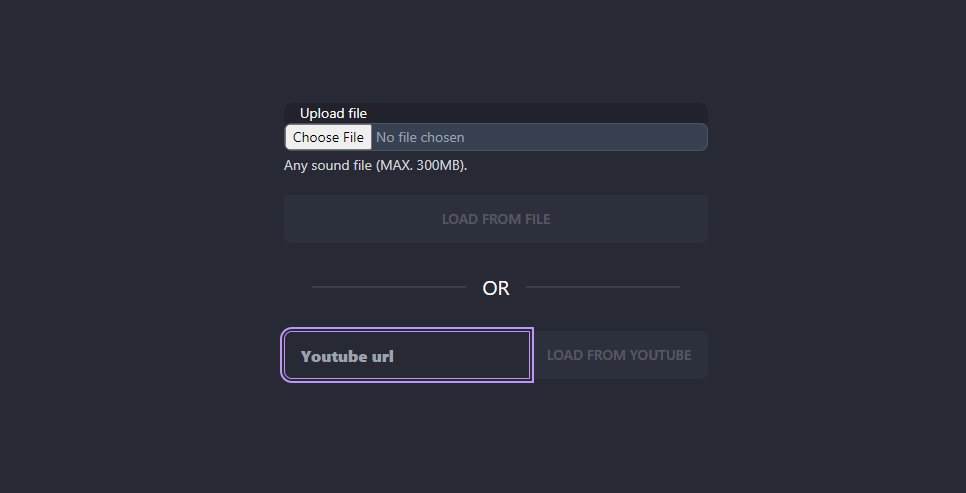Image resolution: width=966 pixels, height=493 pixels.
Task: Click the dark strip behind the Upload file label
Action: [x=536, y=113]
